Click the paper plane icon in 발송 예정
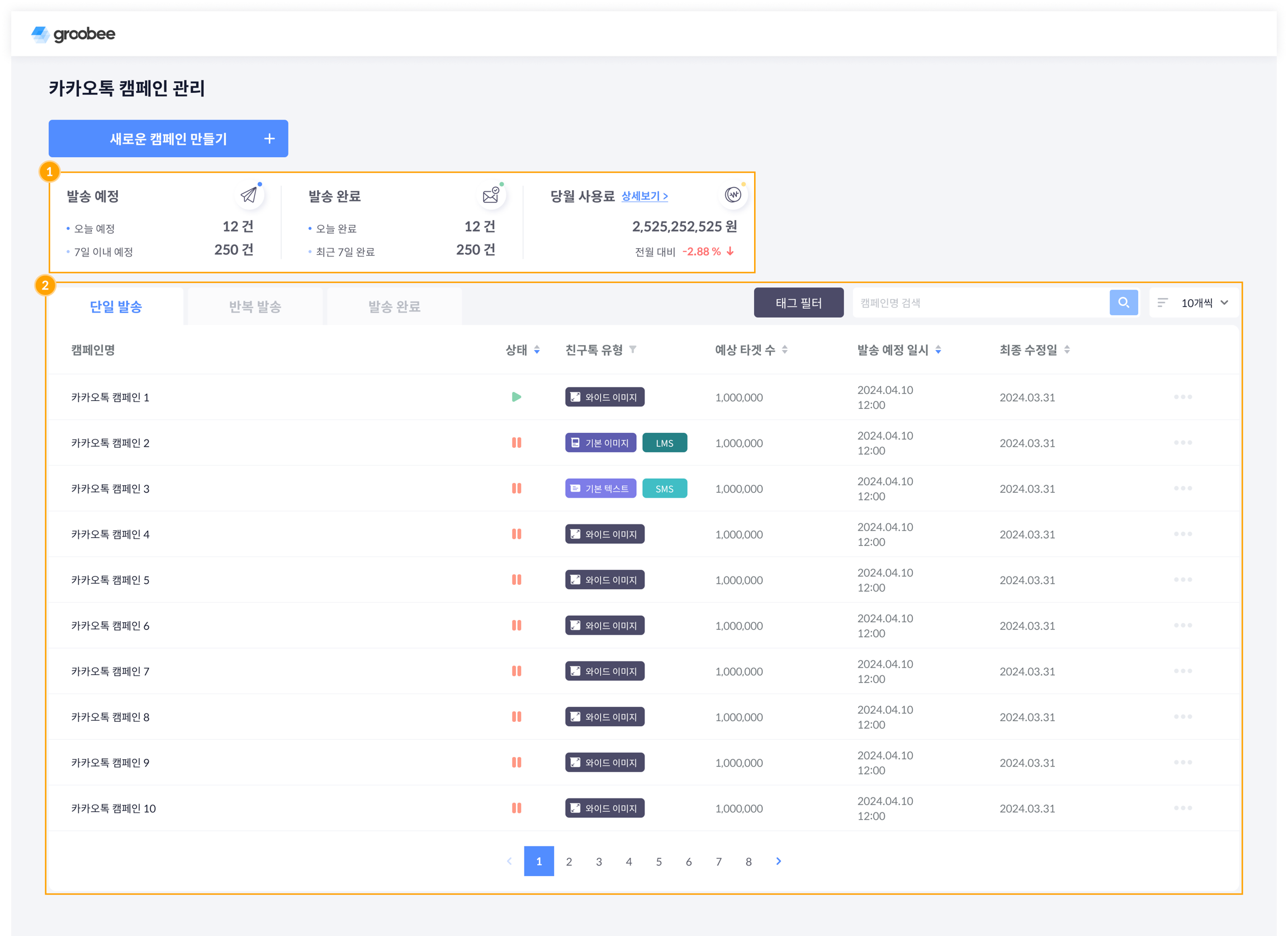 249,195
